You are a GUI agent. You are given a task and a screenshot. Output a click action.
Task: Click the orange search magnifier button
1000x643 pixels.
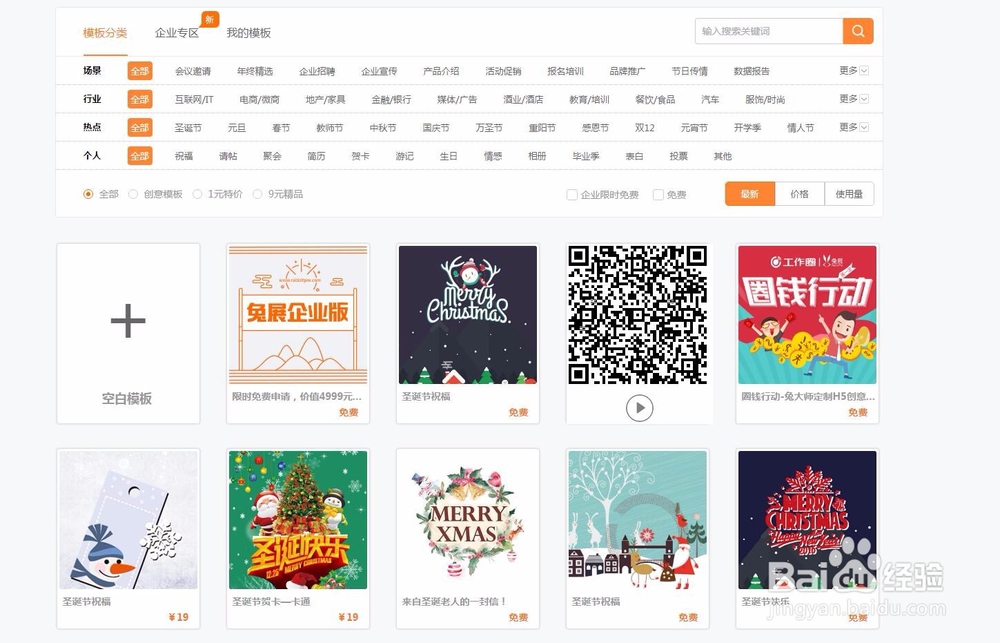pyautogui.click(x=858, y=31)
